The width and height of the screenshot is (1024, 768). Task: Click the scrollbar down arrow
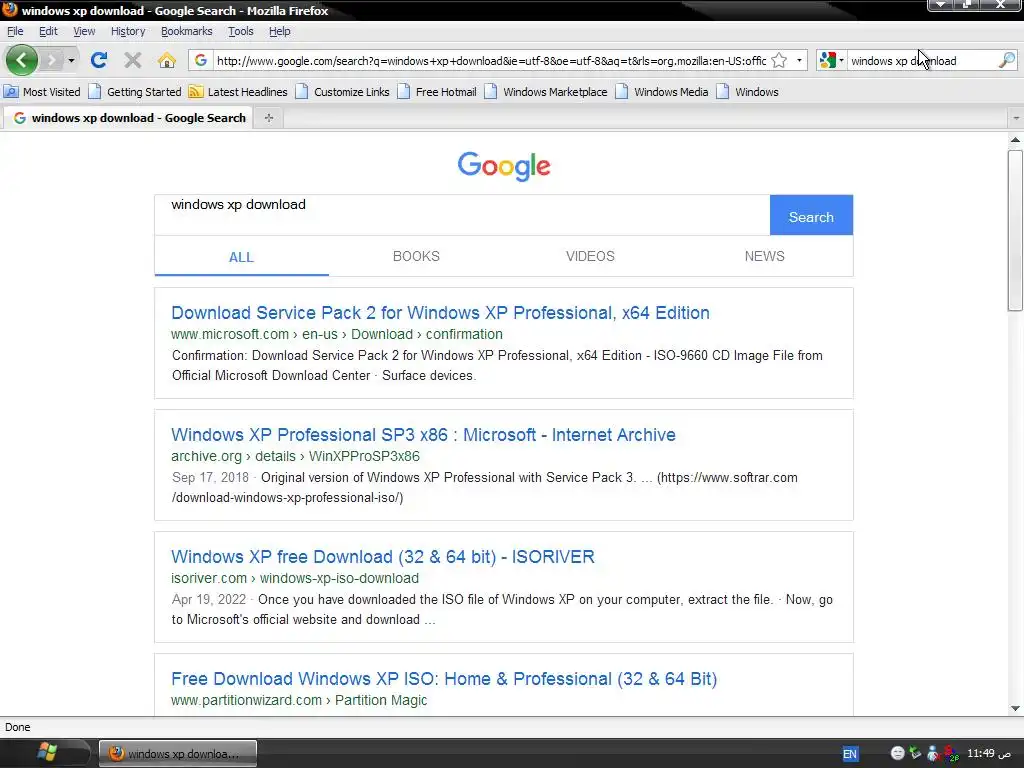click(x=1015, y=709)
